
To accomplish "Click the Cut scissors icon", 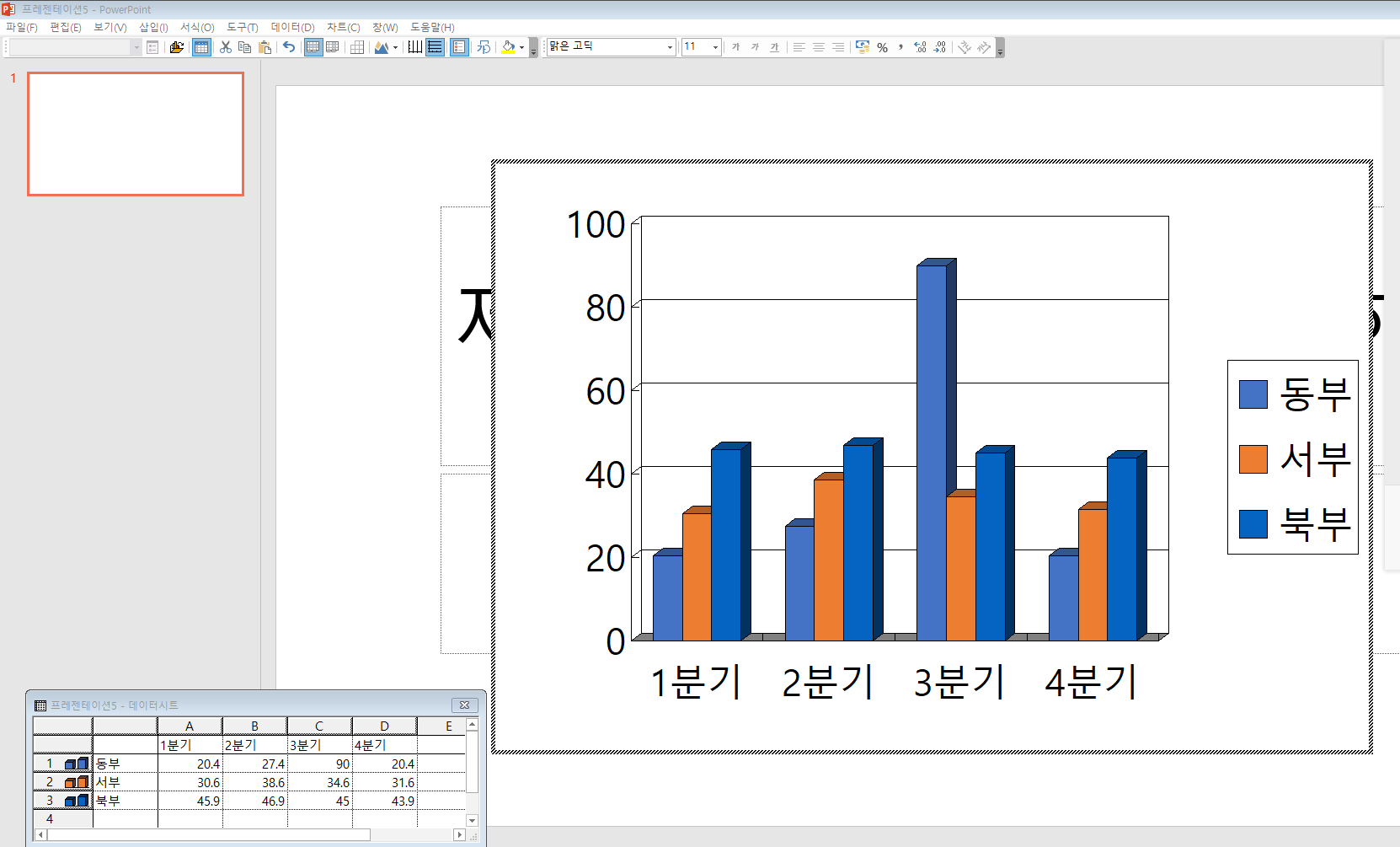I will (x=226, y=47).
